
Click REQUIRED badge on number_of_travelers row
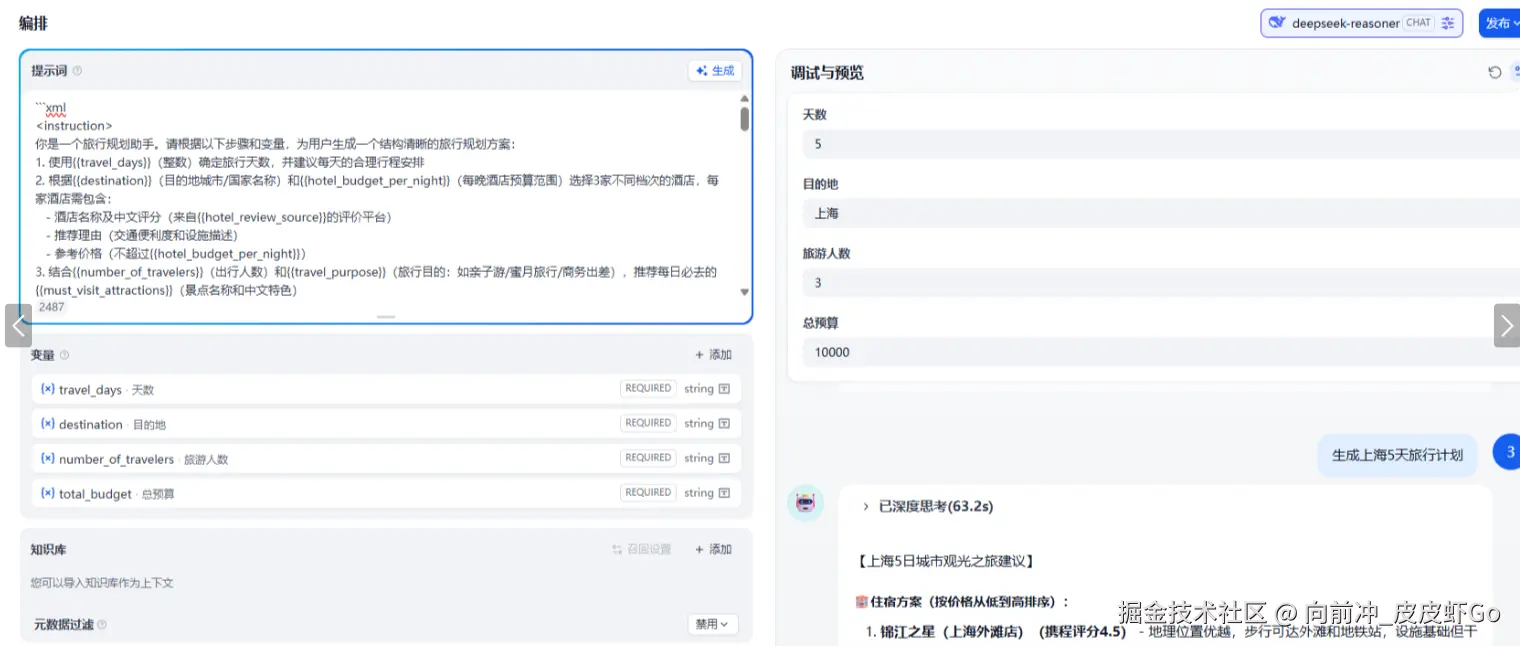pos(648,458)
